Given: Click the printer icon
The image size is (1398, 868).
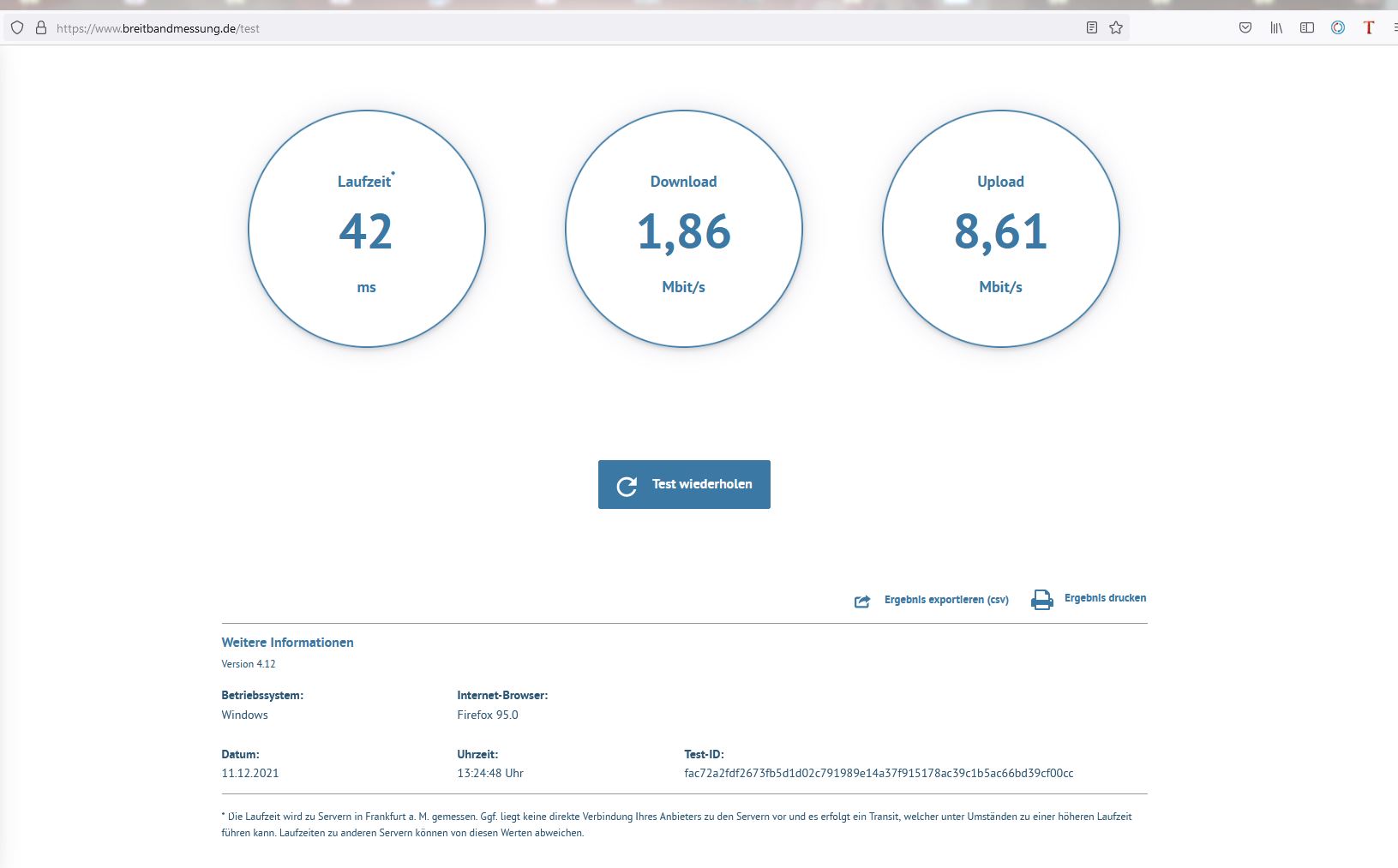Looking at the screenshot, I should (1041, 600).
